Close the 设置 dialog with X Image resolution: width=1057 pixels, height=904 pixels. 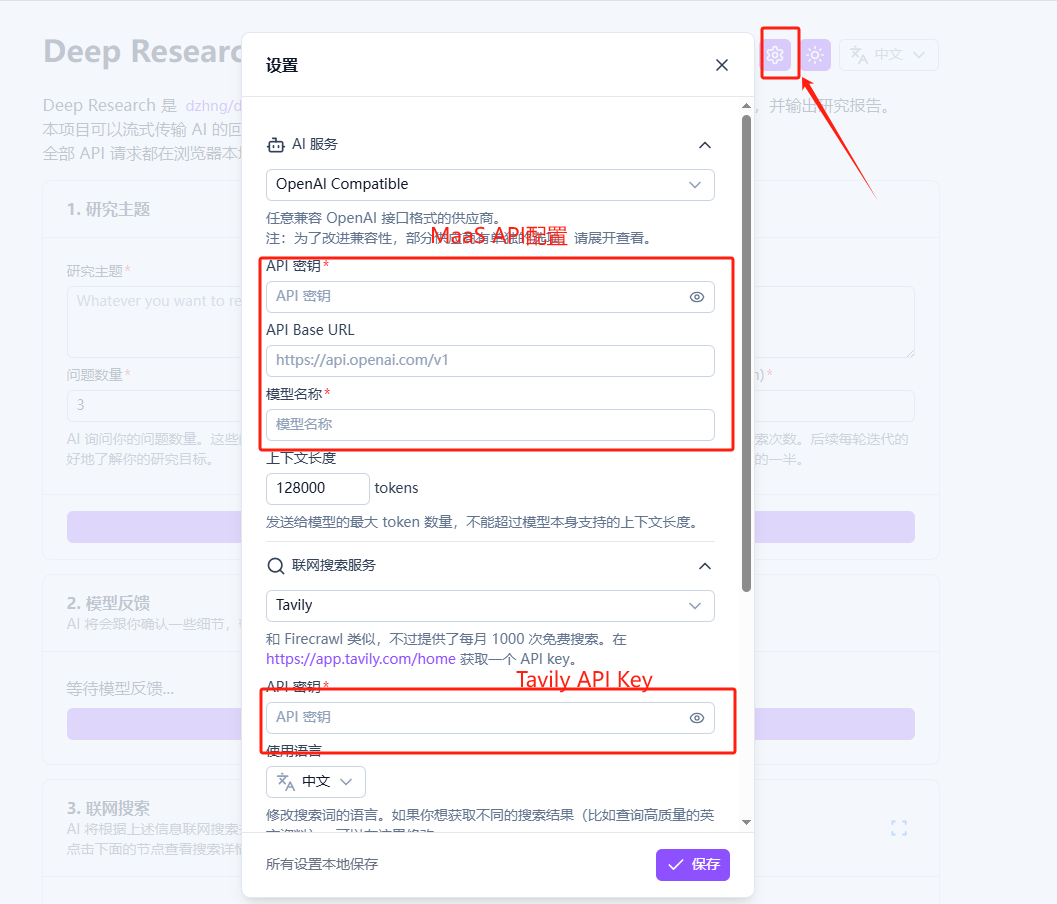pos(722,65)
